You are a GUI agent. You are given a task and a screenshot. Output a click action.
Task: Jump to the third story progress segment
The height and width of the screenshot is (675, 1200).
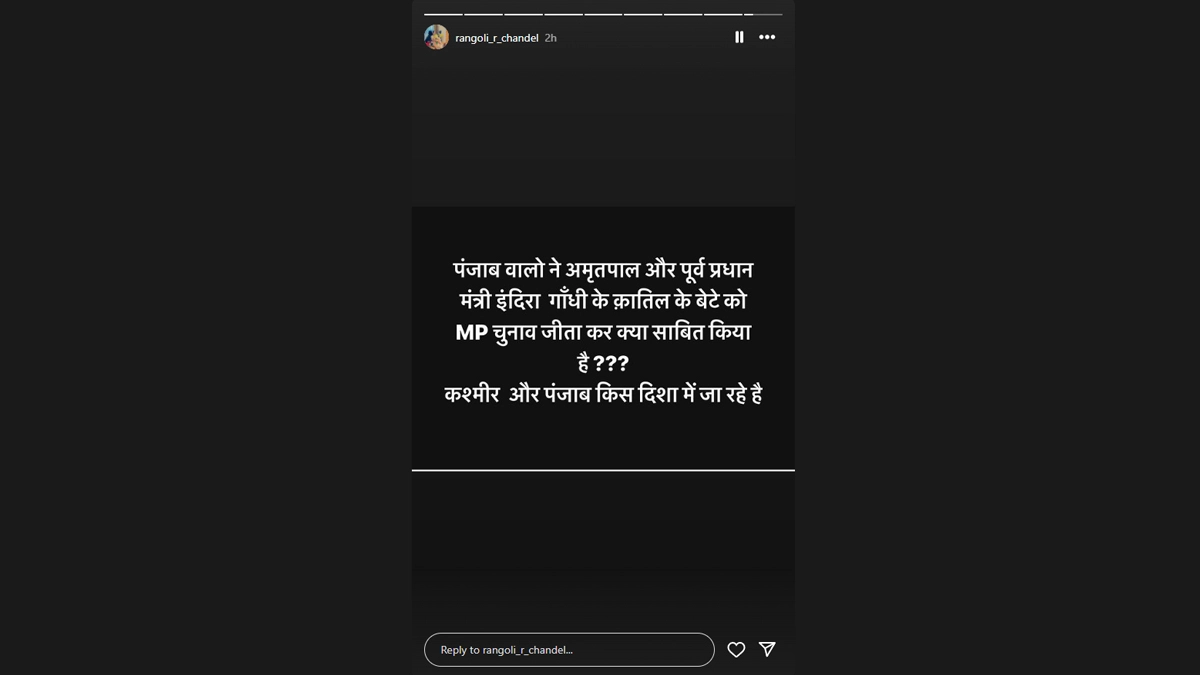[523, 14]
